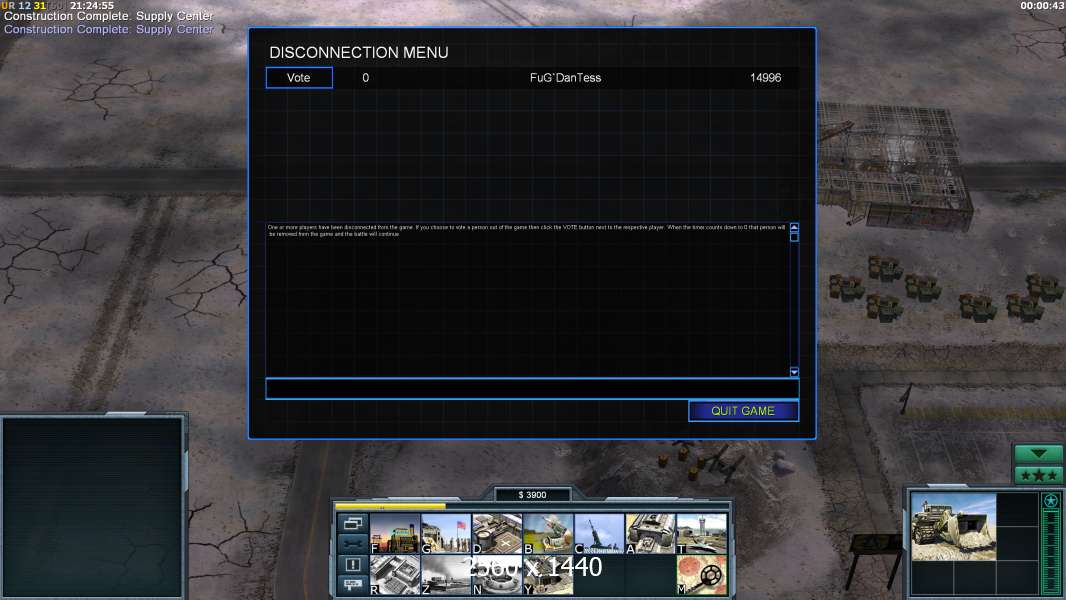Build War Factory (hotkey A)
Screen dimensions: 1066x600
[651, 533]
